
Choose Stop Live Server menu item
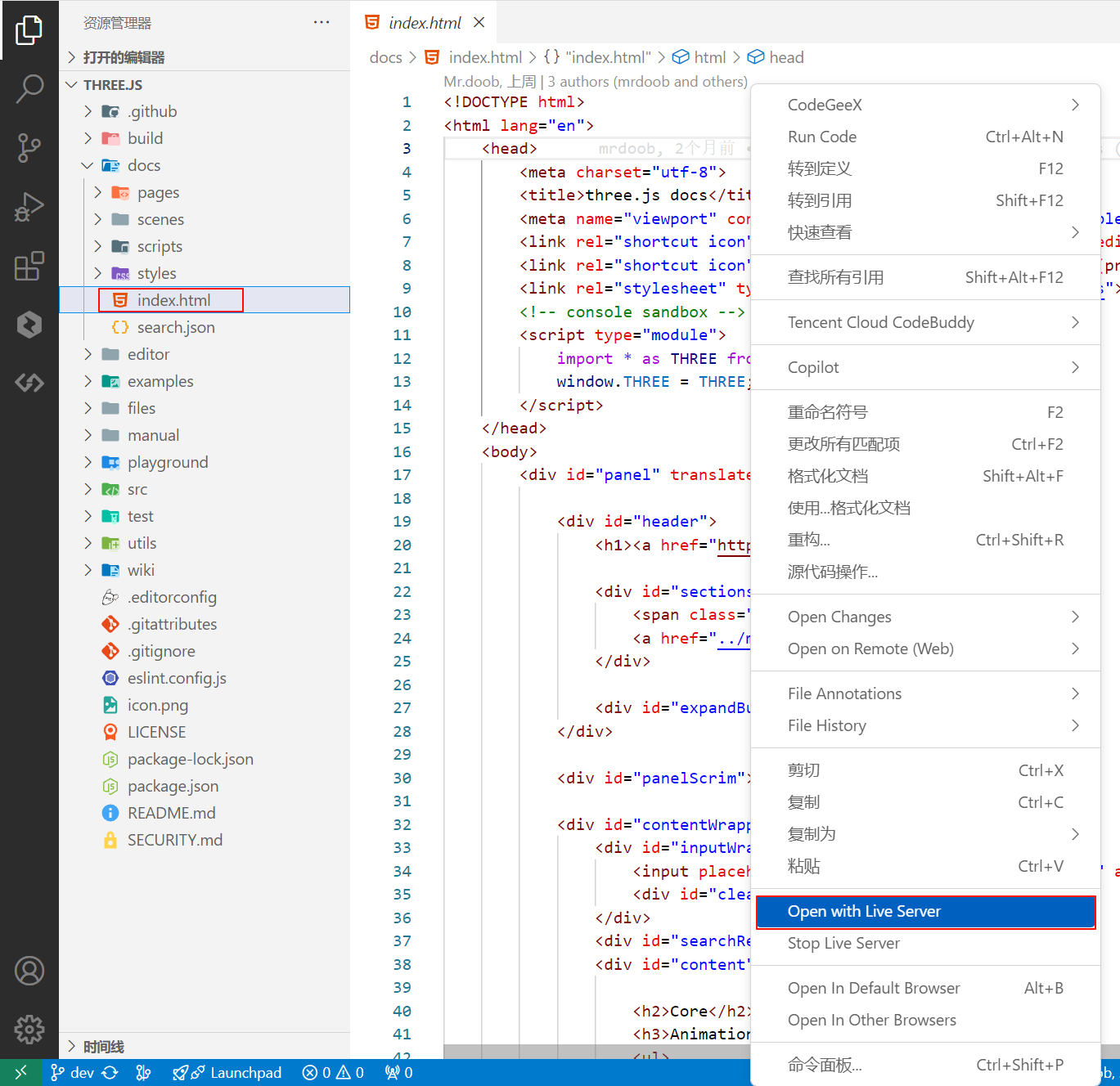pyautogui.click(x=925, y=943)
